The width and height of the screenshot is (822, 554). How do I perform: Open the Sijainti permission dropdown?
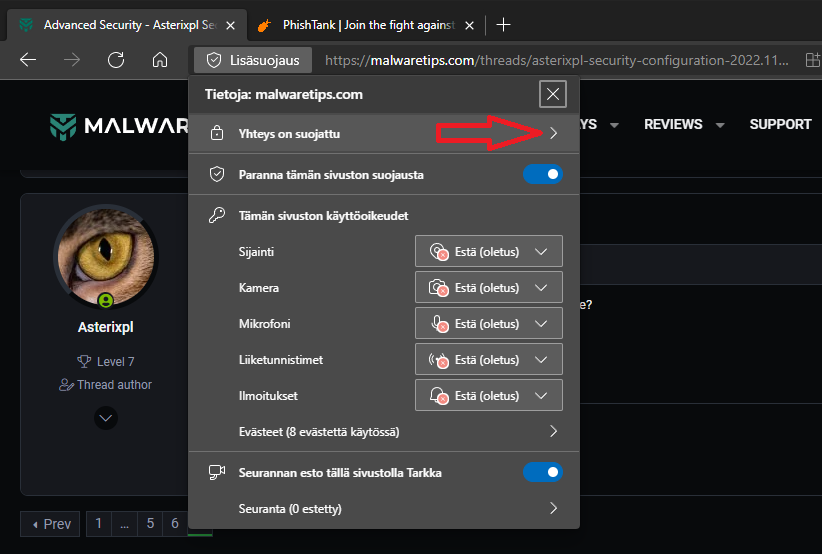click(489, 252)
